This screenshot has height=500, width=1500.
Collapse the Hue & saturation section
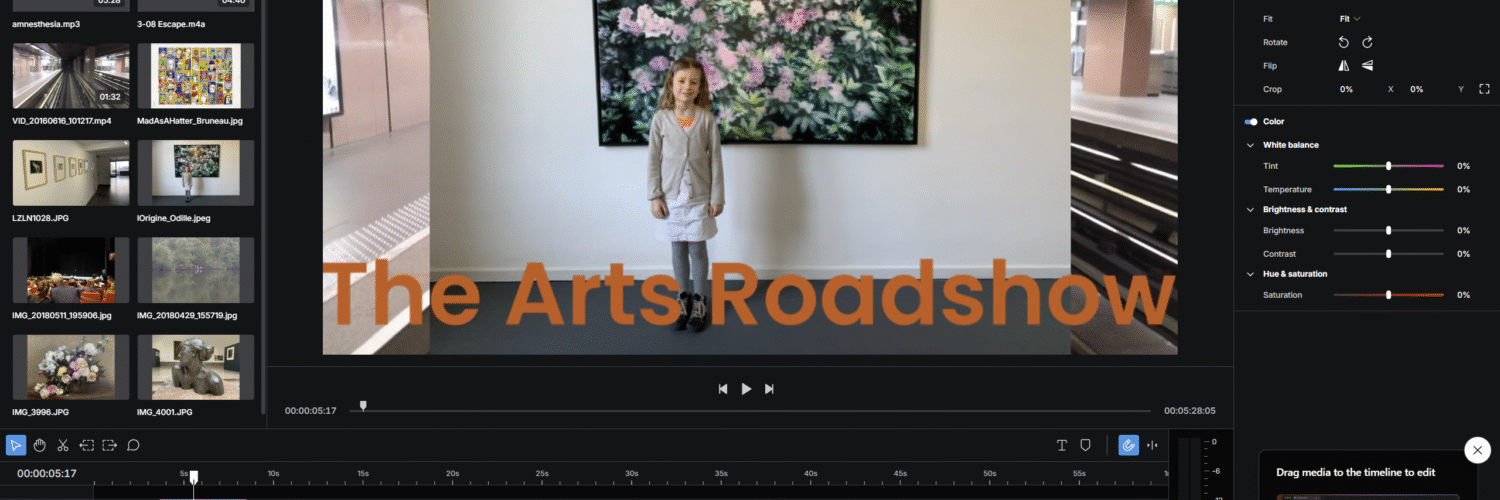tap(1250, 274)
